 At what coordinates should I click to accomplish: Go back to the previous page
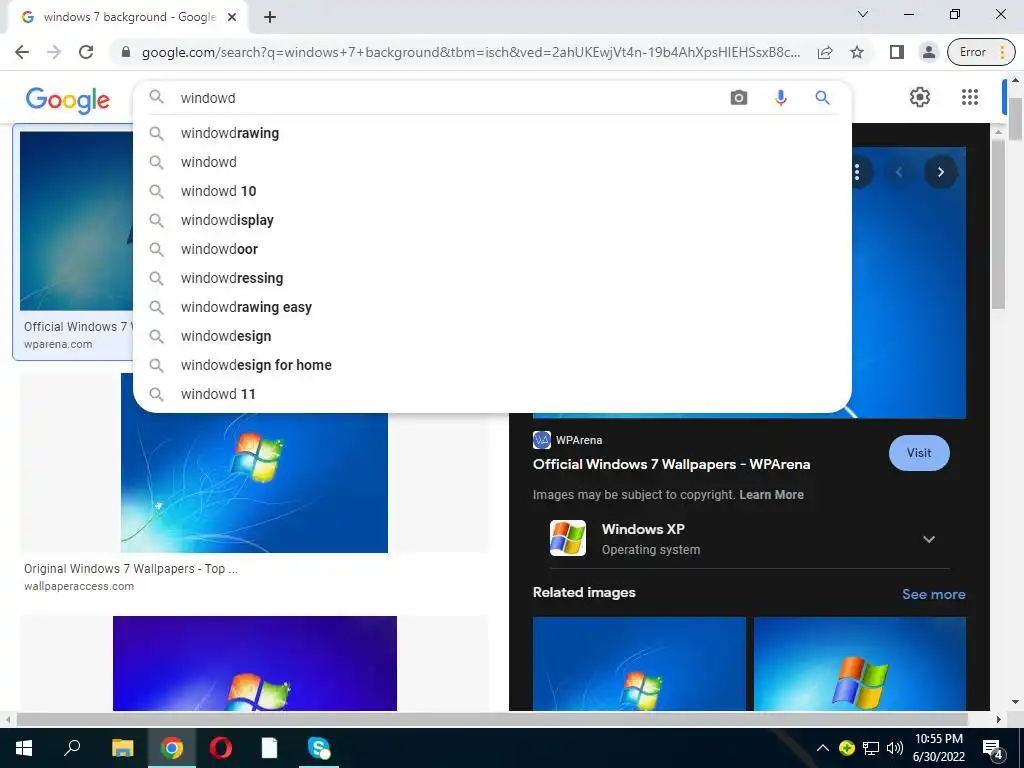pyautogui.click(x=22, y=52)
